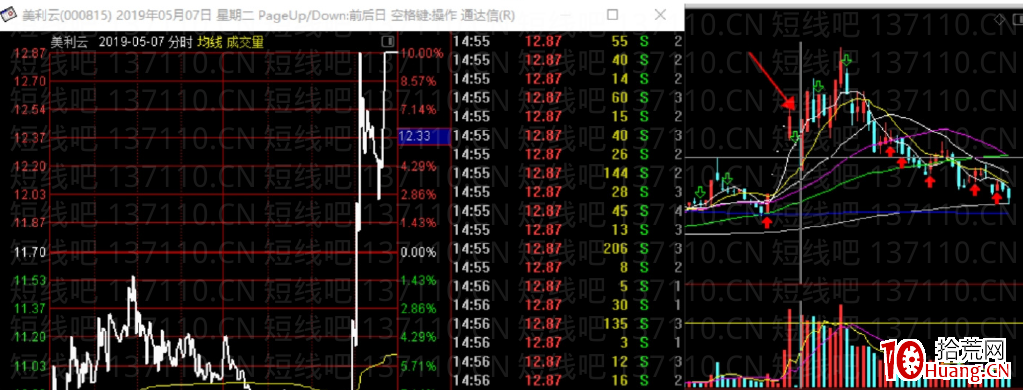The image size is (1023, 390).
Task: Select the tick row with volume 8
Action: tap(568, 268)
